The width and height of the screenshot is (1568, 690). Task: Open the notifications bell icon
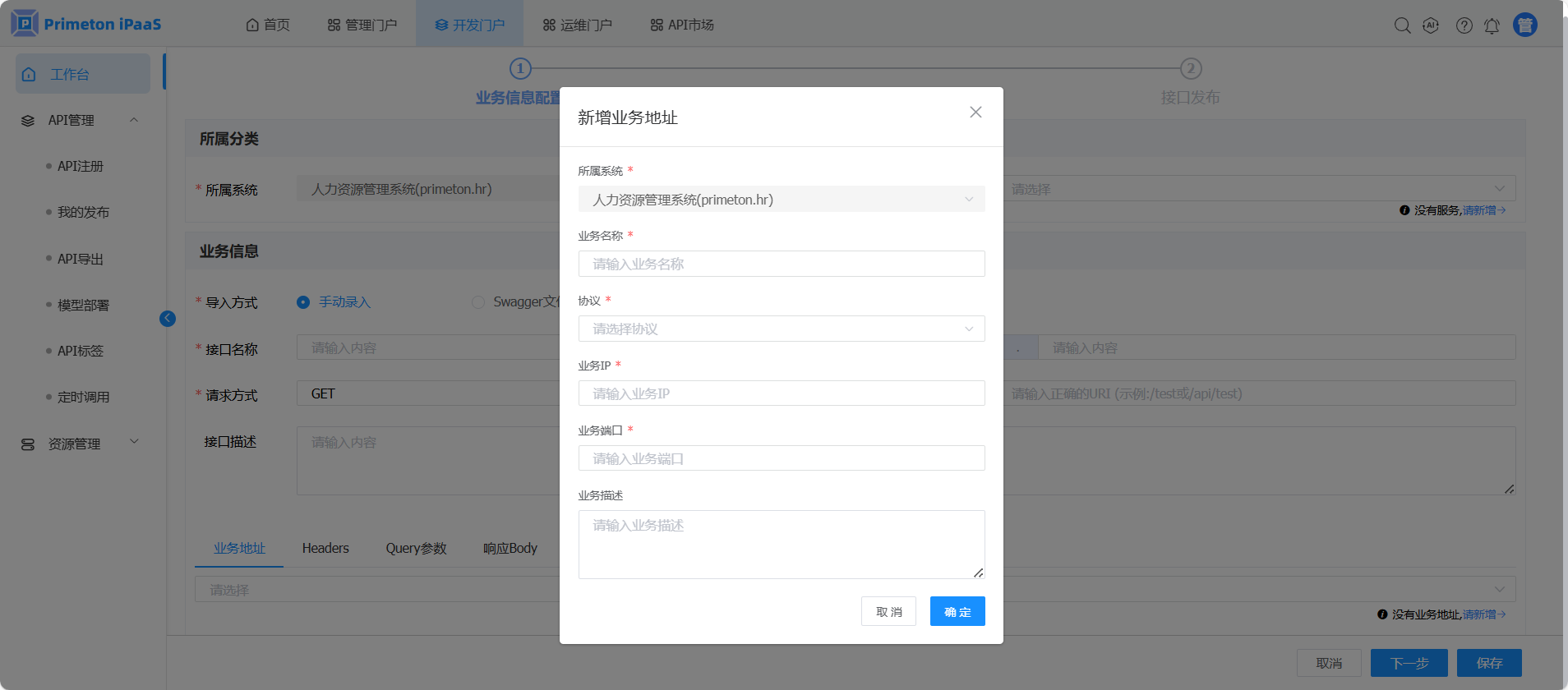pos(1492,25)
